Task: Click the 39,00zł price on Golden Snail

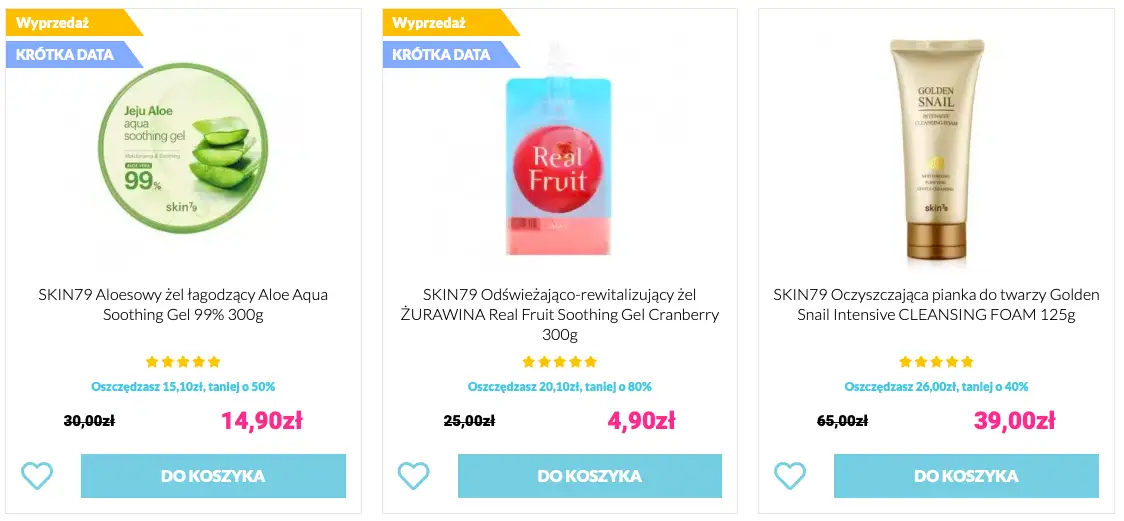Action: coord(1014,421)
